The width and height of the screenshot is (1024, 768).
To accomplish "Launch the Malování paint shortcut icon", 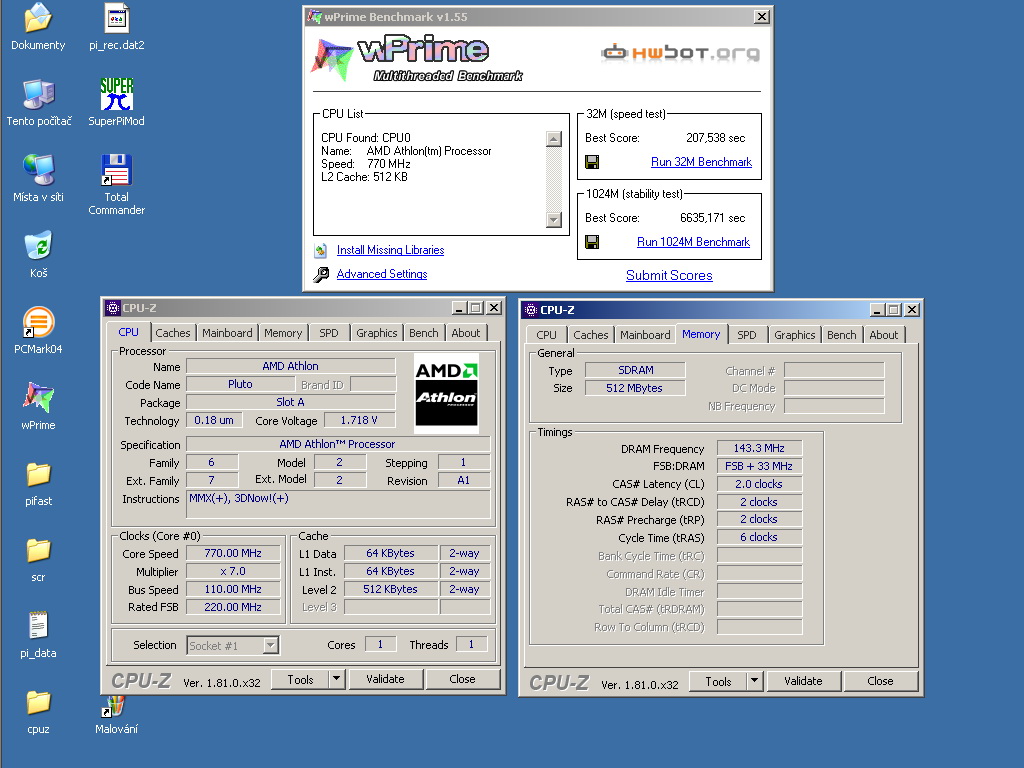I will click(114, 707).
